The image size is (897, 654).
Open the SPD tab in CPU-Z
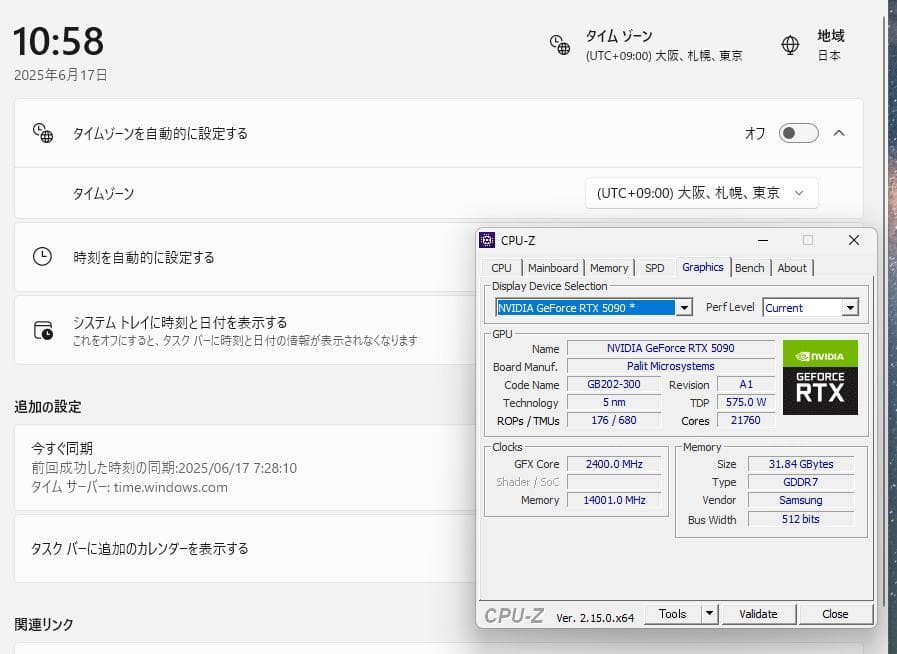pyautogui.click(x=655, y=267)
